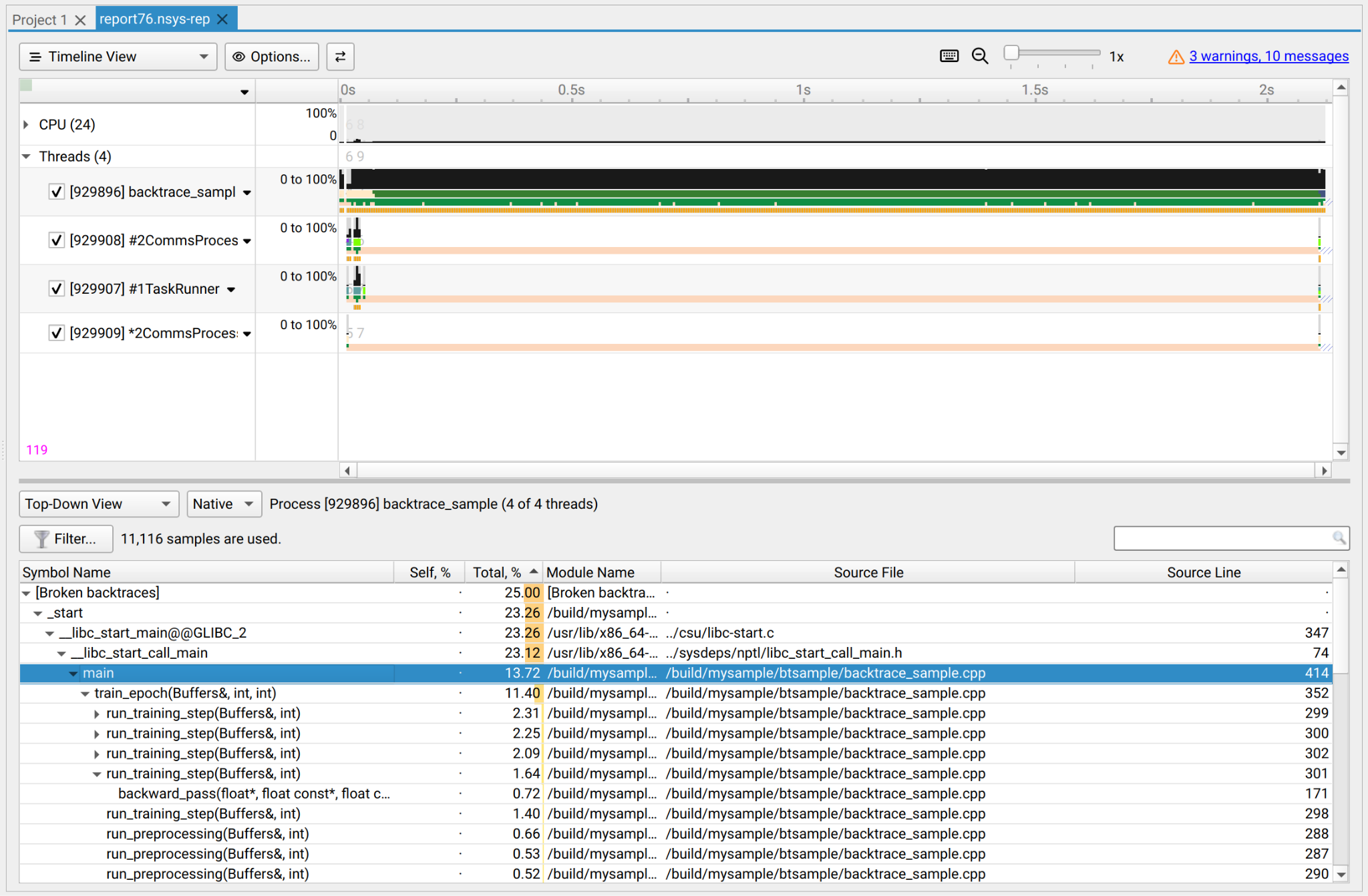
Task: Expand run_training_step row with source line 302
Action: pyautogui.click(x=97, y=754)
